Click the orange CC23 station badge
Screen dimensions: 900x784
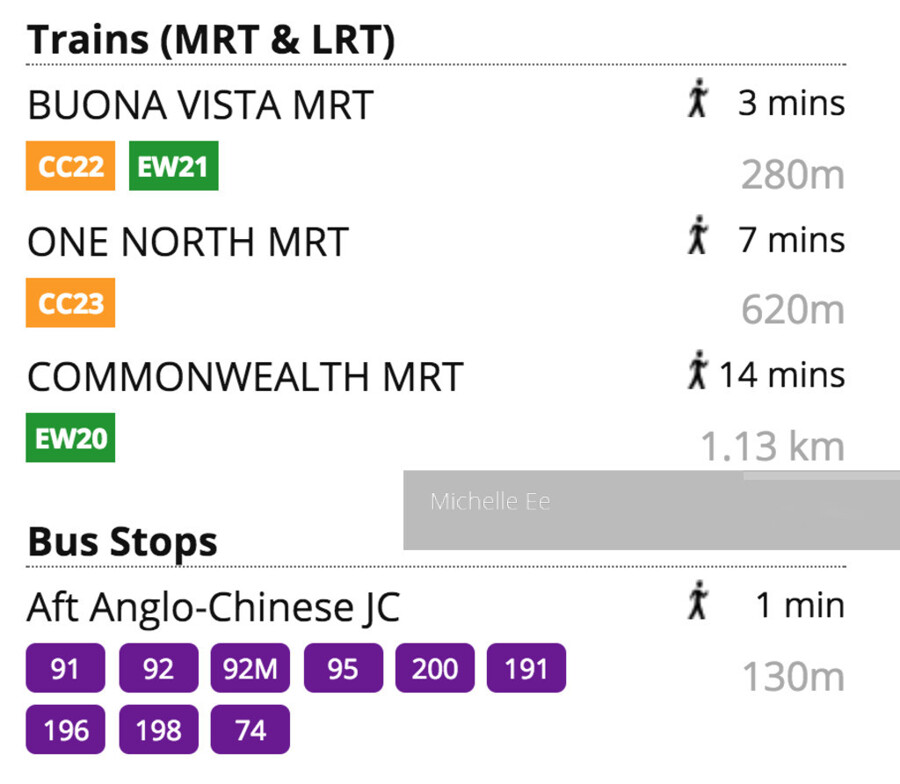tap(71, 303)
